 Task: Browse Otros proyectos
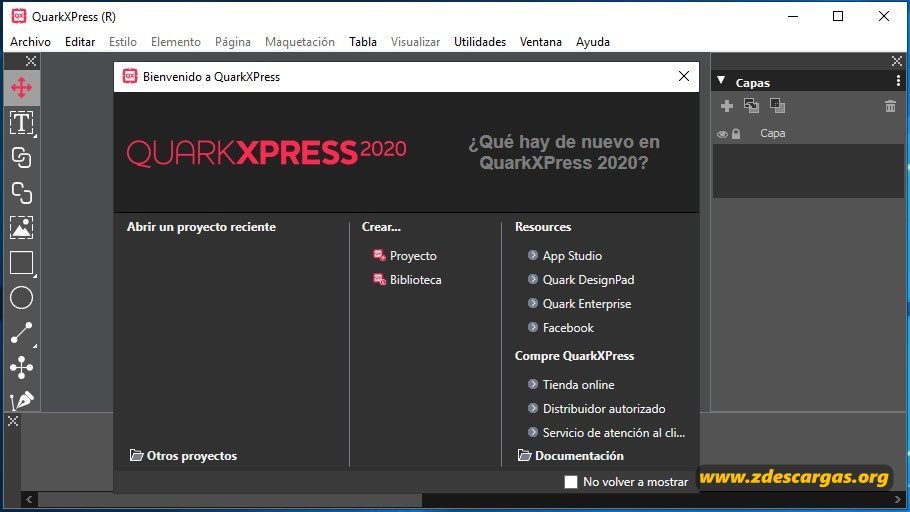click(x=183, y=456)
